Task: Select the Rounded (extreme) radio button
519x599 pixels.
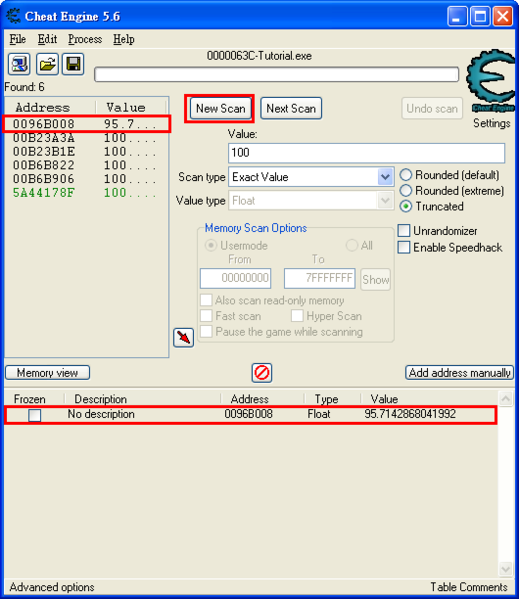Action: 406,191
